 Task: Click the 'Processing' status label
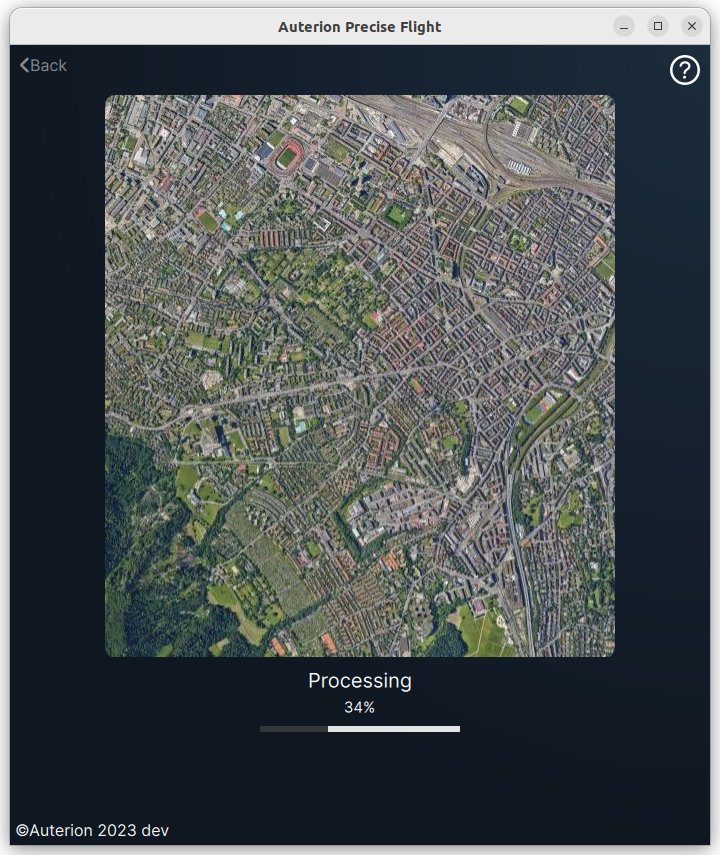[359, 681]
